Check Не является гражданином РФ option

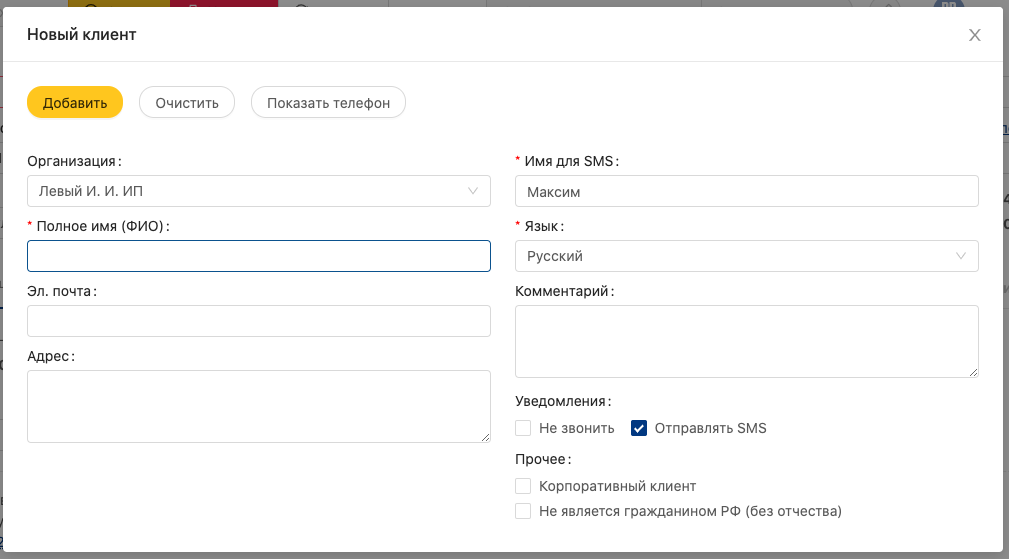pyautogui.click(x=523, y=511)
